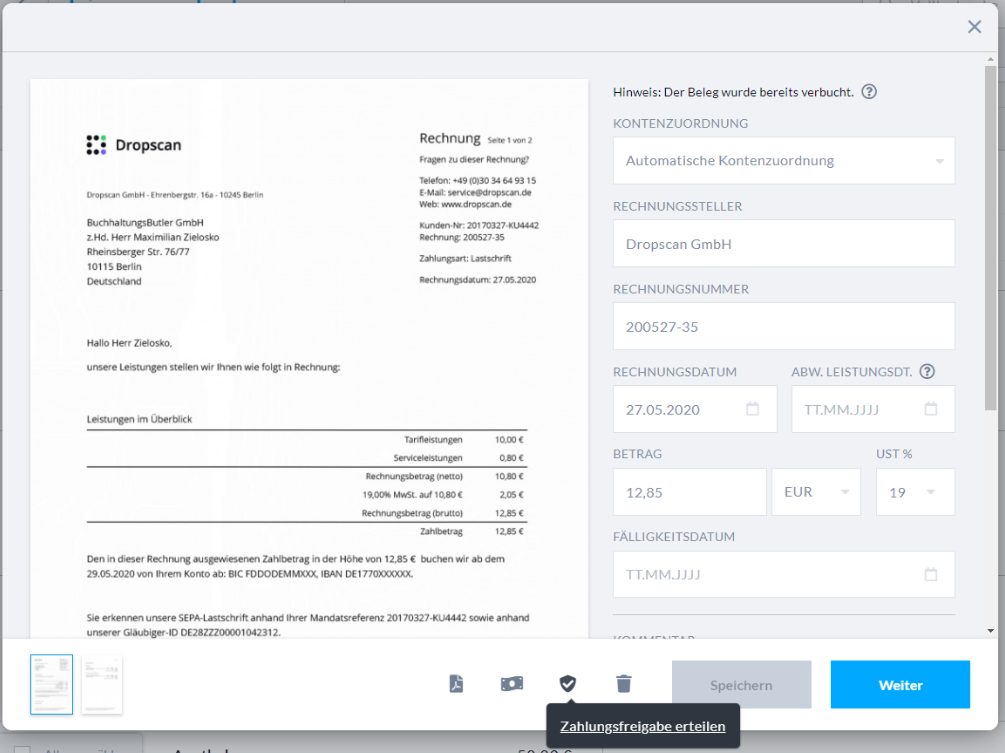Click the Betrag amount field
Screen dimensions: 1005x753
tap(689, 492)
